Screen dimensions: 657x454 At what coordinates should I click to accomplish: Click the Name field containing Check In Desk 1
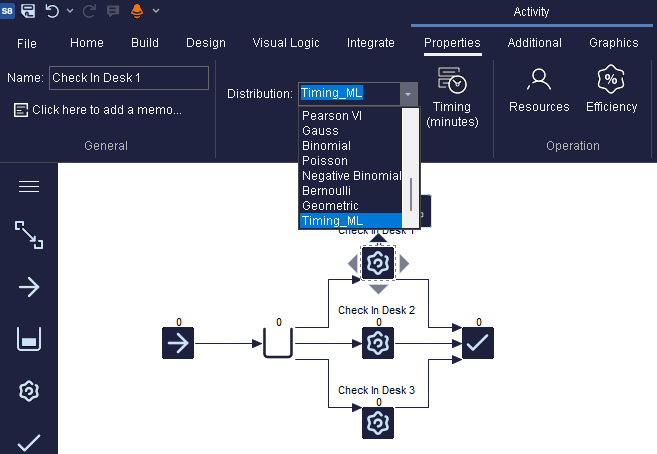[129, 78]
